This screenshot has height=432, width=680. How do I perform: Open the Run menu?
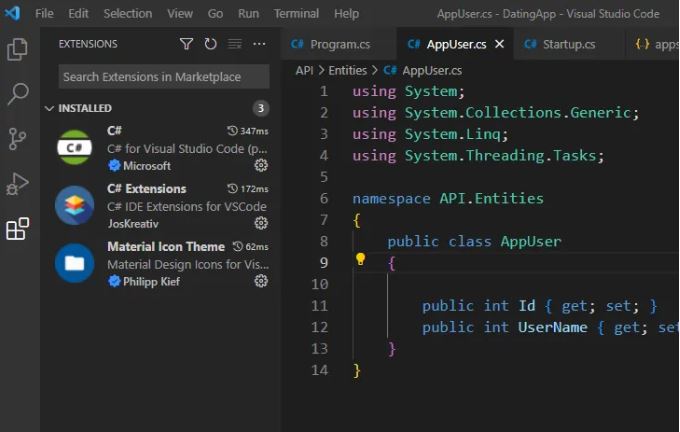(x=248, y=13)
